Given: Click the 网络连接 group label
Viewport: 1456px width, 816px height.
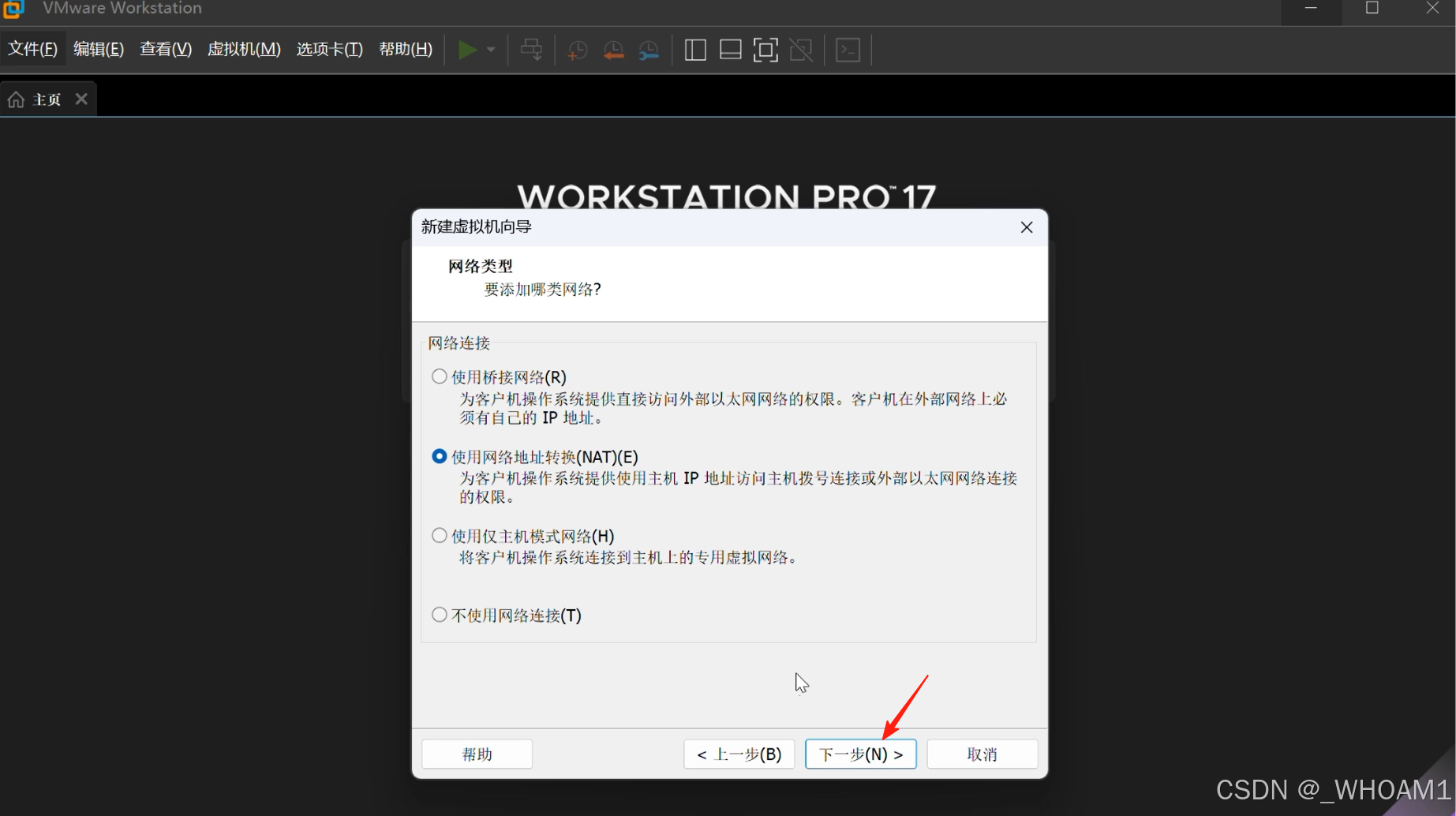Looking at the screenshot, I should pyautogui.click(x=459, y=343).
